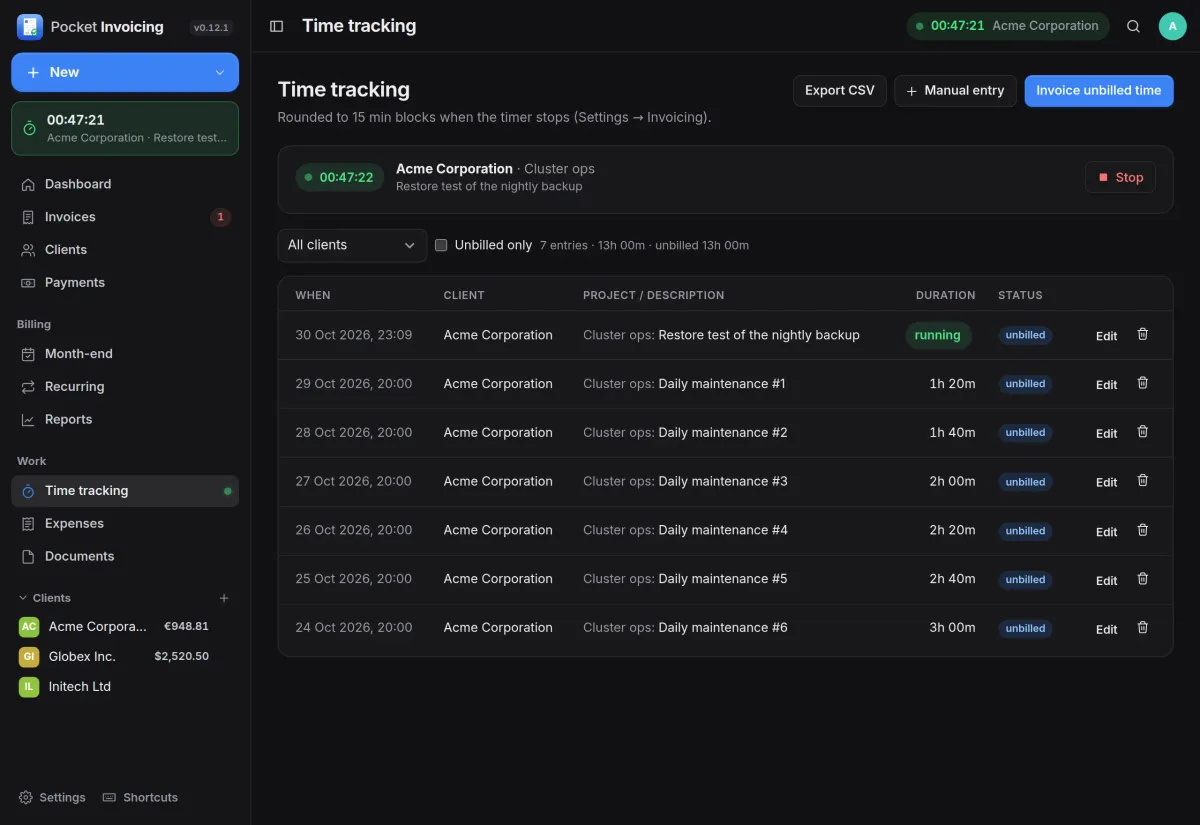
Task: Click the $2,520.50 balance for Globex
Action: tap(181, 656)
